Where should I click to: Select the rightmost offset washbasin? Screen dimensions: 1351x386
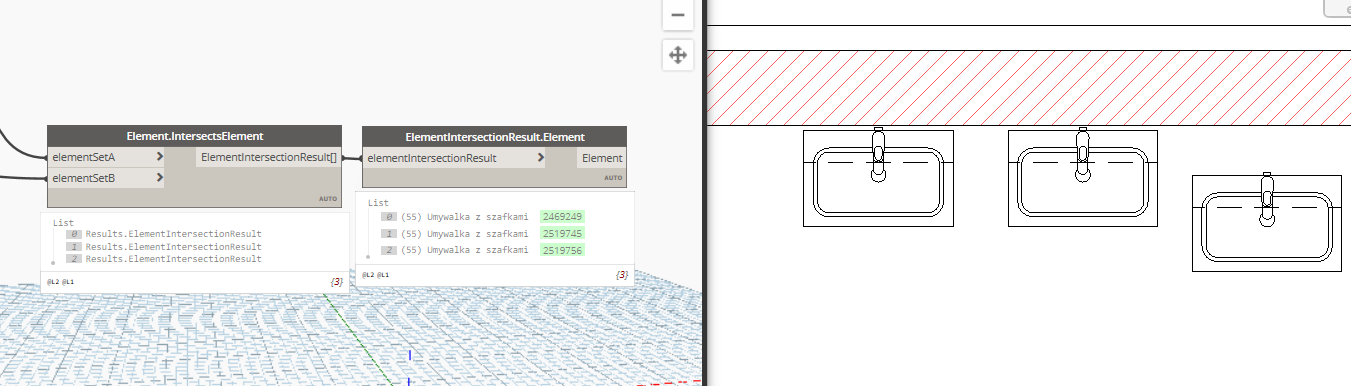1267,223
